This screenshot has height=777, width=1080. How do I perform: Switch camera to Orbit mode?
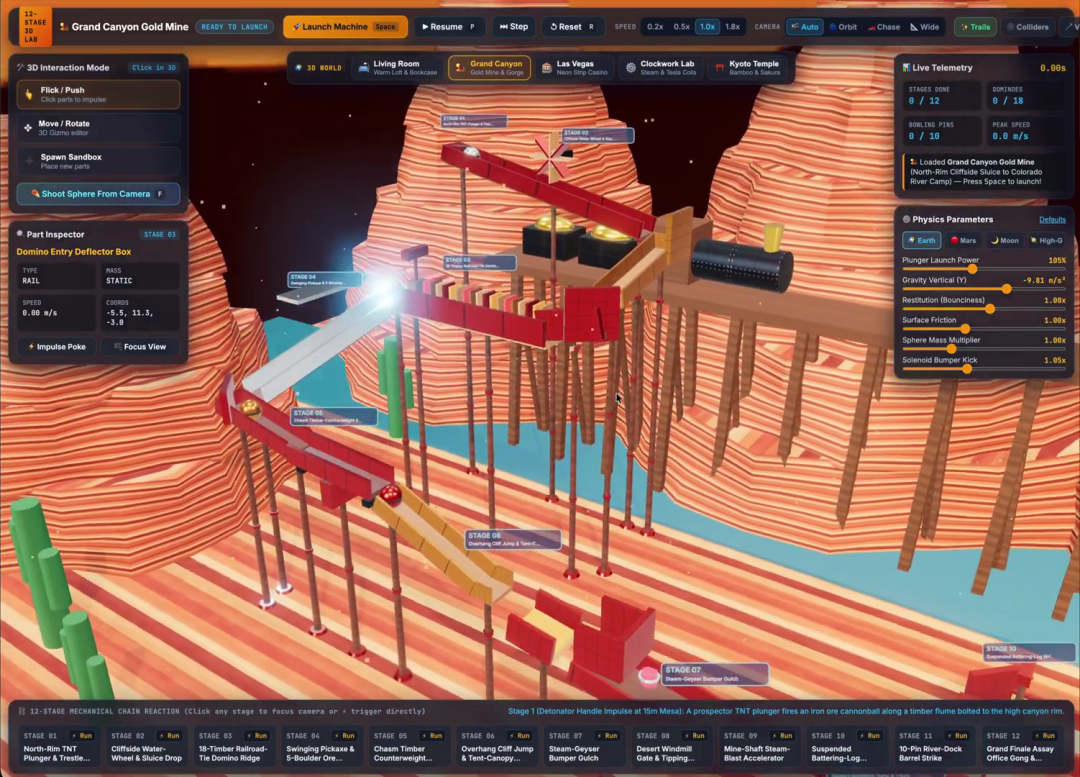[x=843, y=27]
